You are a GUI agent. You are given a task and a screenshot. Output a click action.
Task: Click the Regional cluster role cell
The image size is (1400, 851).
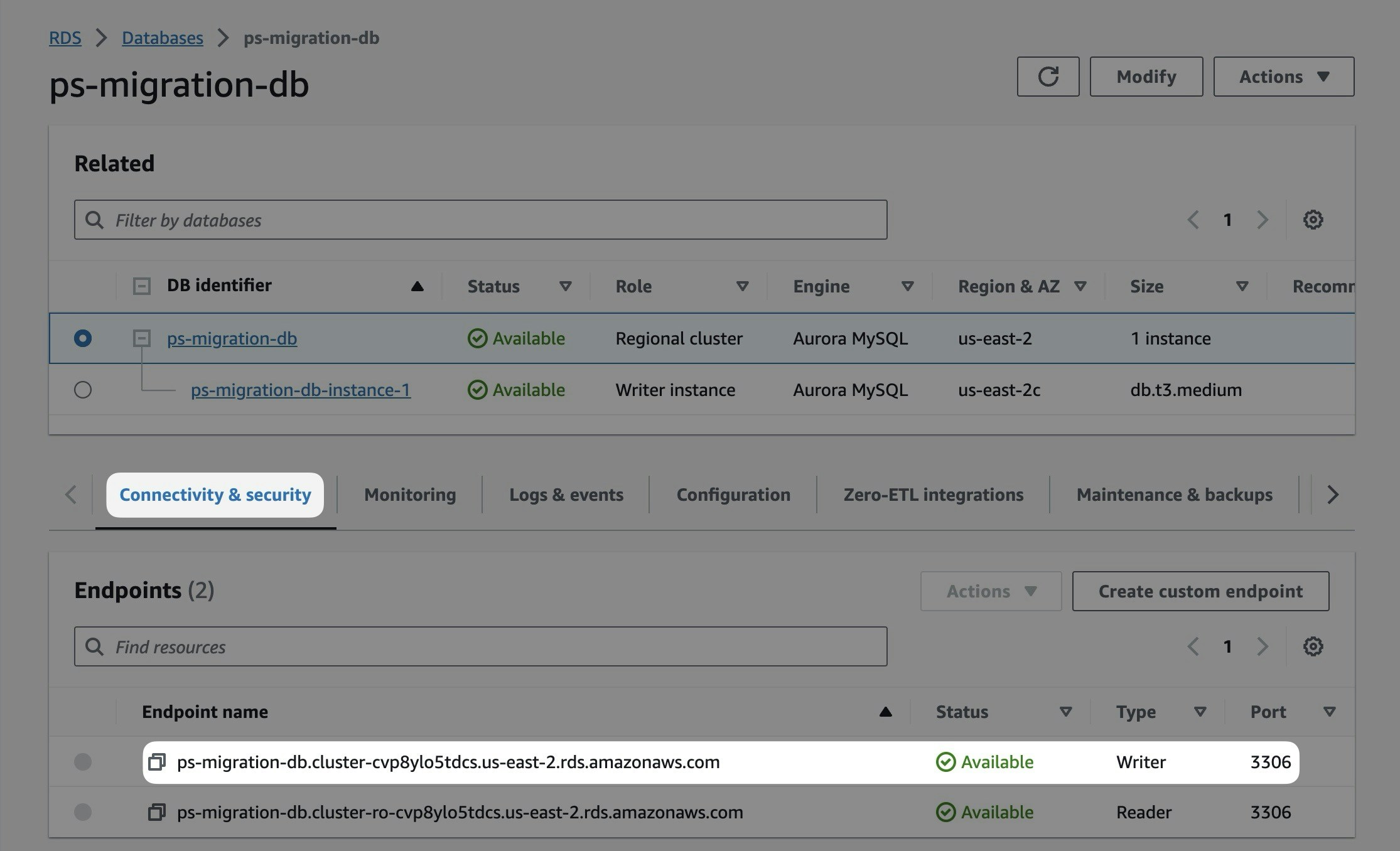[x=679, y=338]
